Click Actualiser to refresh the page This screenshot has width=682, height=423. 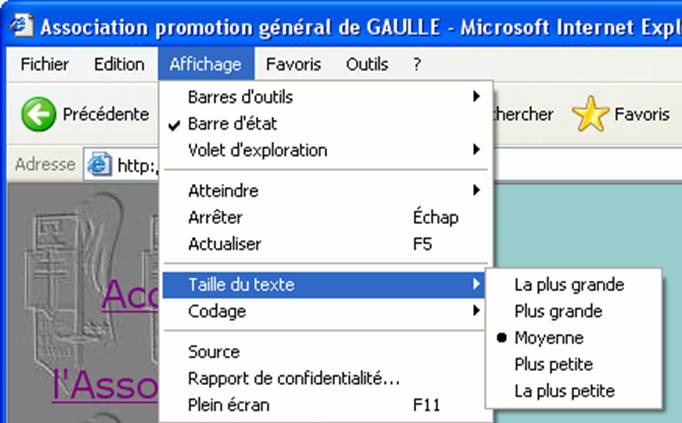click(x=324, y=244)
